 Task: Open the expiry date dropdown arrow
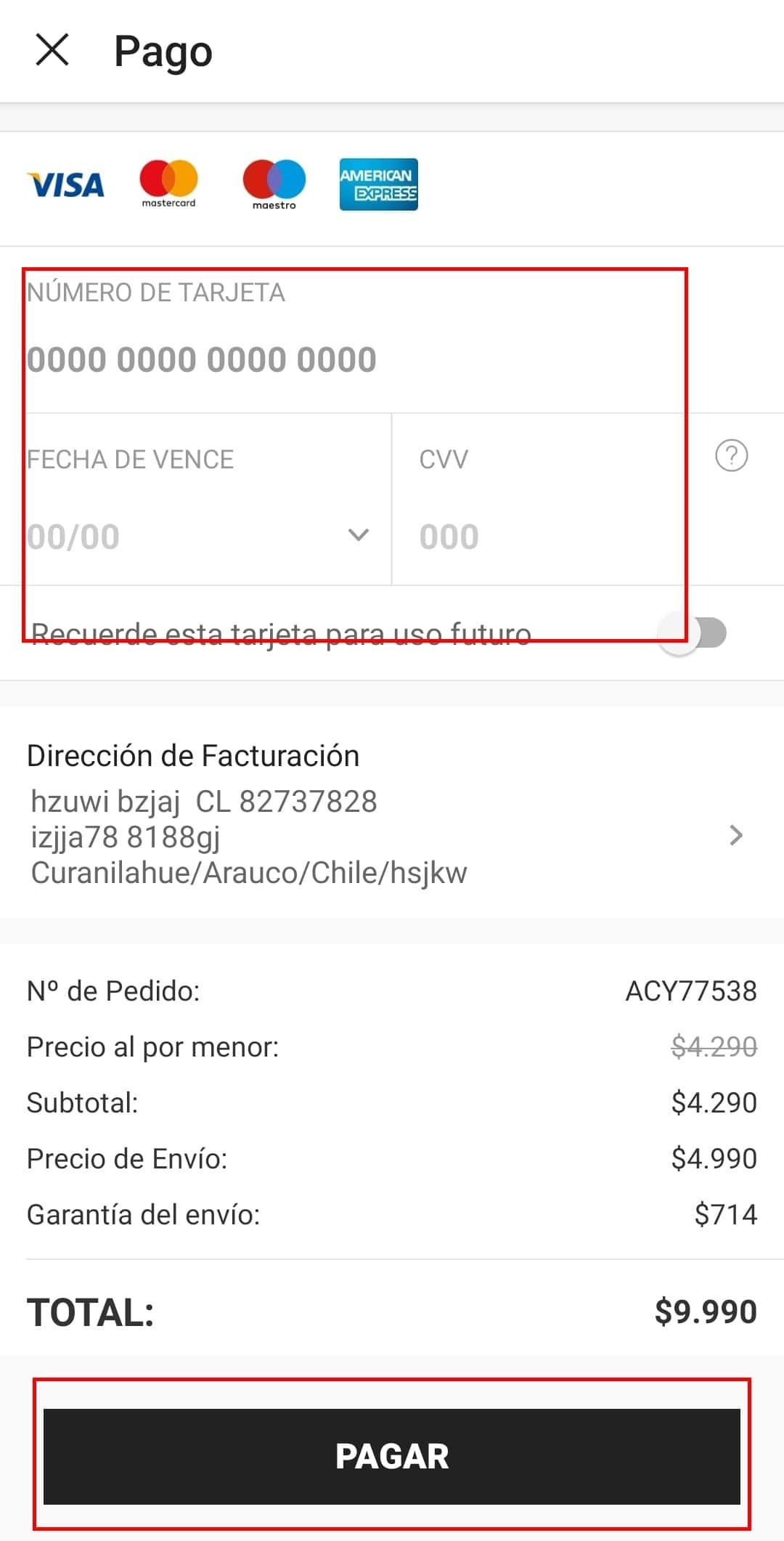(x=359, y=536)
